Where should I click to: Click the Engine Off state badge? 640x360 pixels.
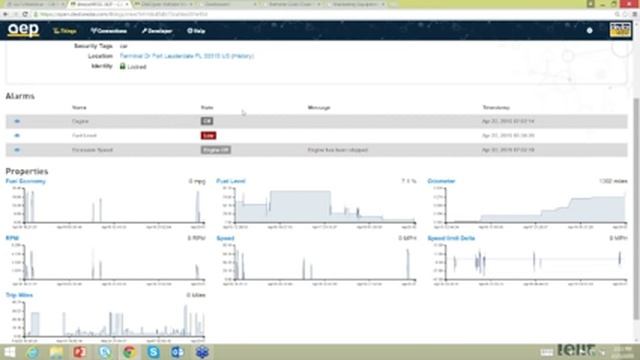[x=216, y=150]
